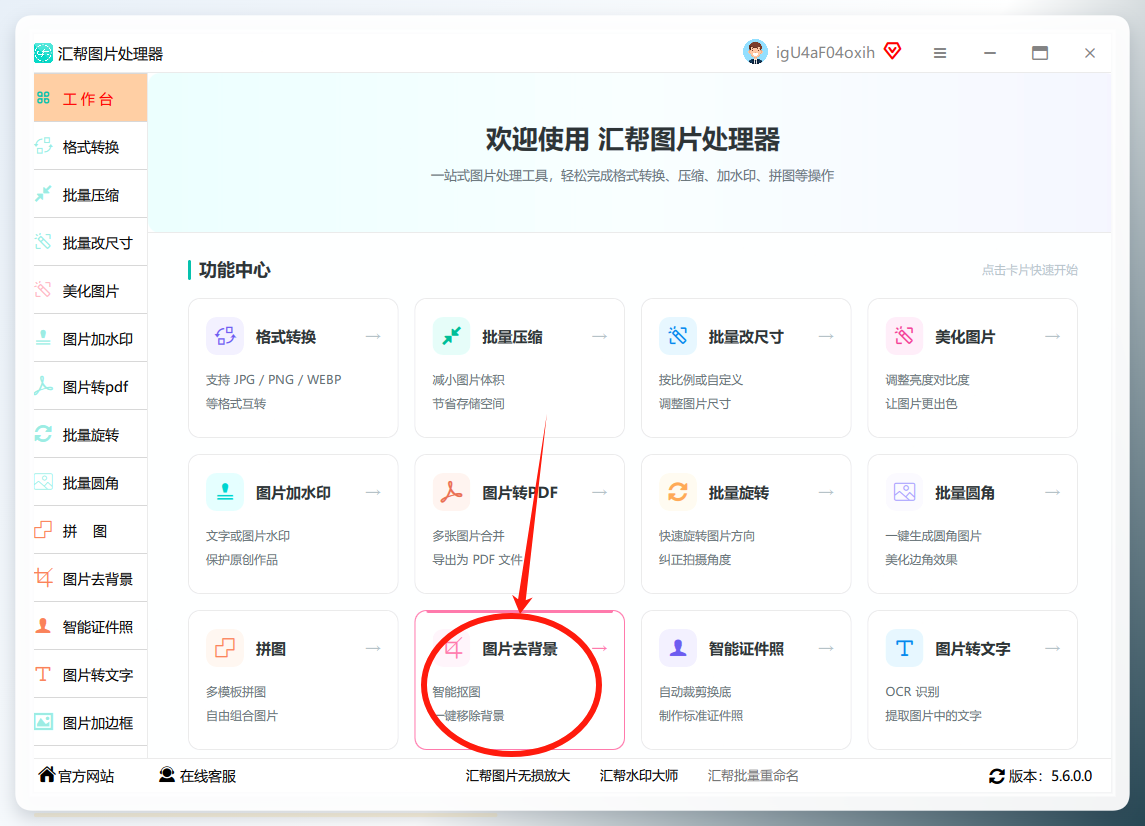Click the 智能证件照 card's purple person icon

click(x=678, y=649)
